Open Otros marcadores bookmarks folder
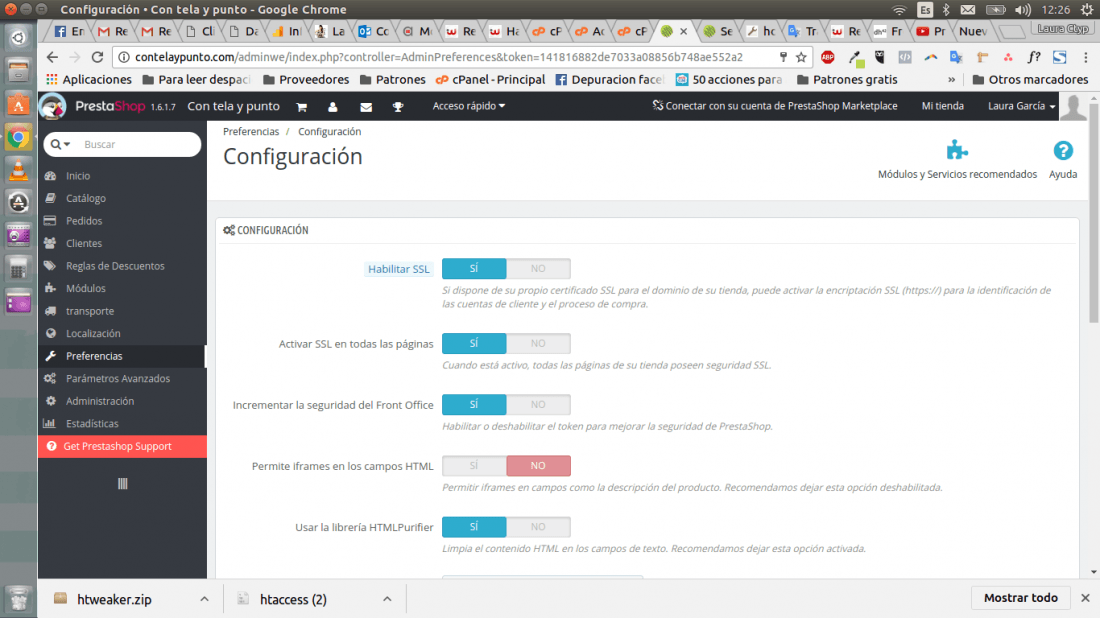This screenshot has width=1100, height=618. point(1030,79)
